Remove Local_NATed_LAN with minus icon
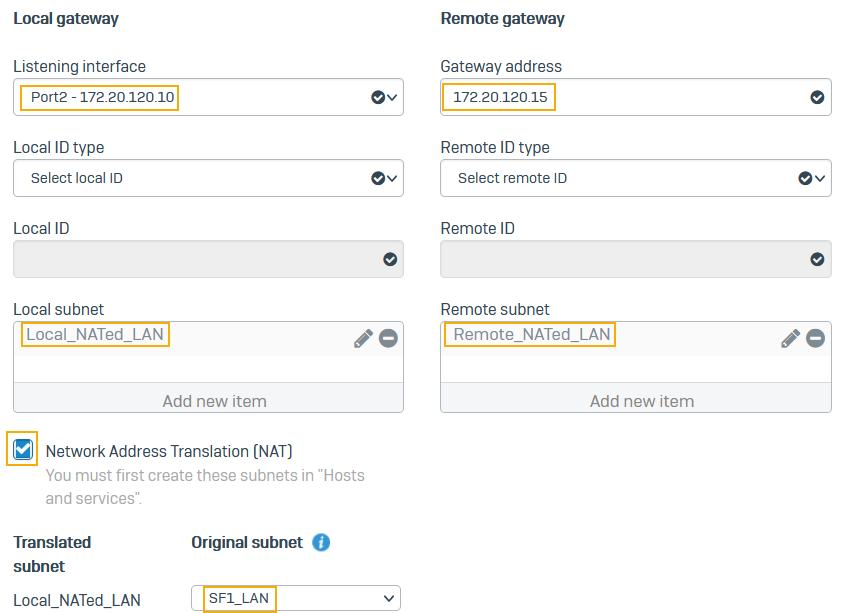Screen dimensions: 842x613 (x=388, y=338)
